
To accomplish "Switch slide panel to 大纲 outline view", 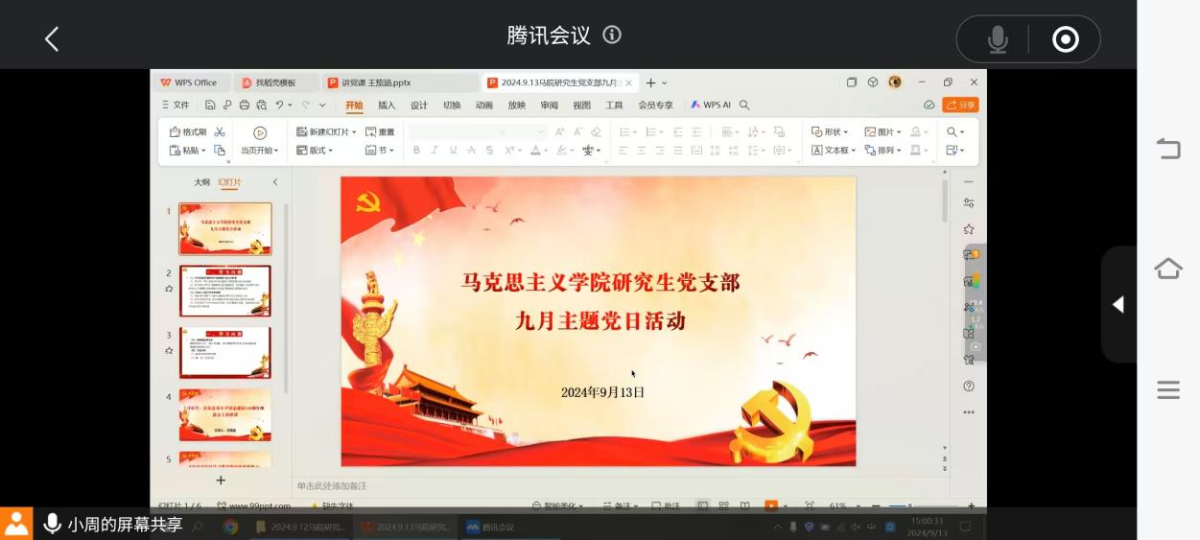I will 202,182.
